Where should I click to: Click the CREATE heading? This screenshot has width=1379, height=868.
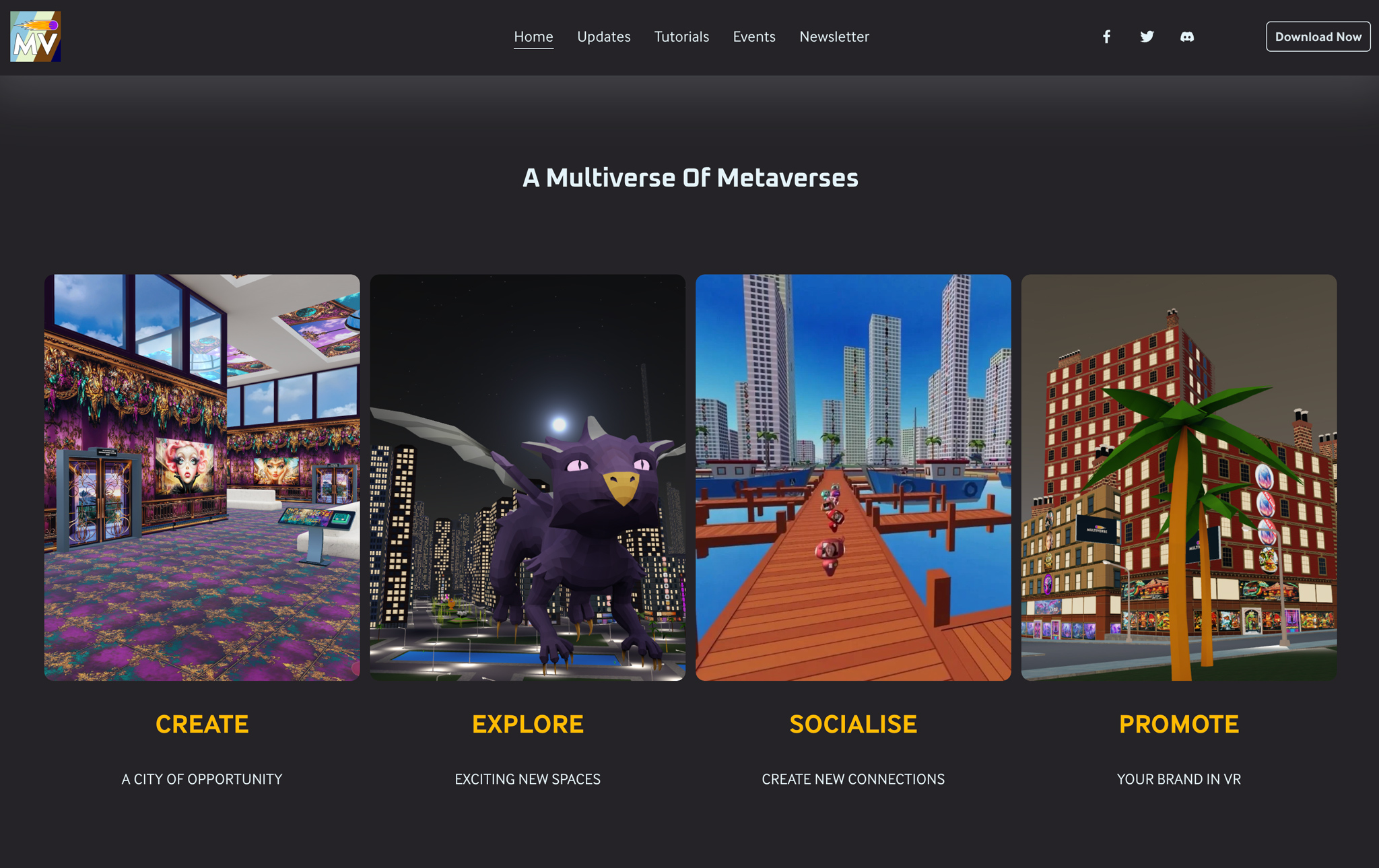tap(202, 725)
